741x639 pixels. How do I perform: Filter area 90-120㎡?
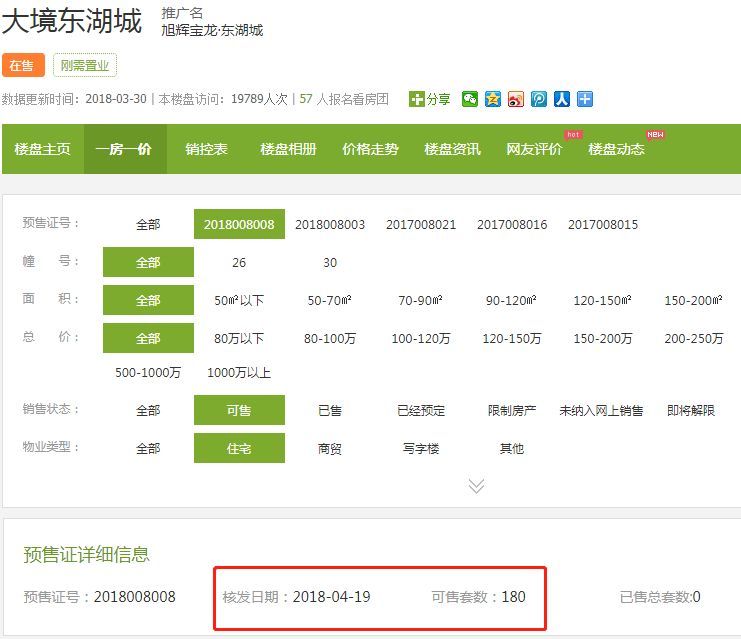pyautogui.click(x=512, y=300)
